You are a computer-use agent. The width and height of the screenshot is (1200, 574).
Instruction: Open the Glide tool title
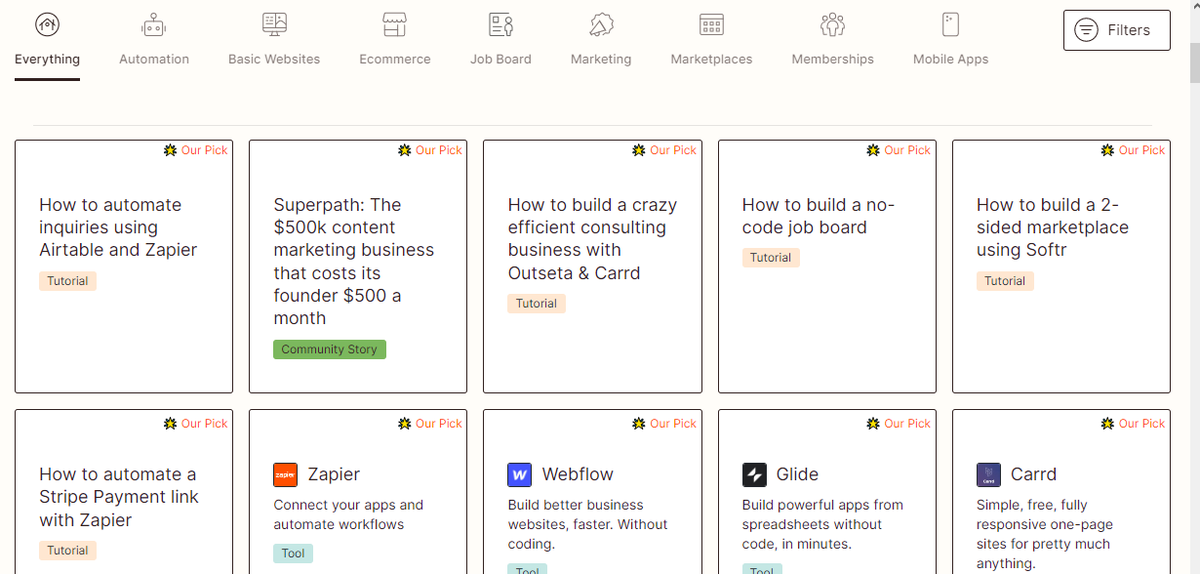[x=797, y=474]
